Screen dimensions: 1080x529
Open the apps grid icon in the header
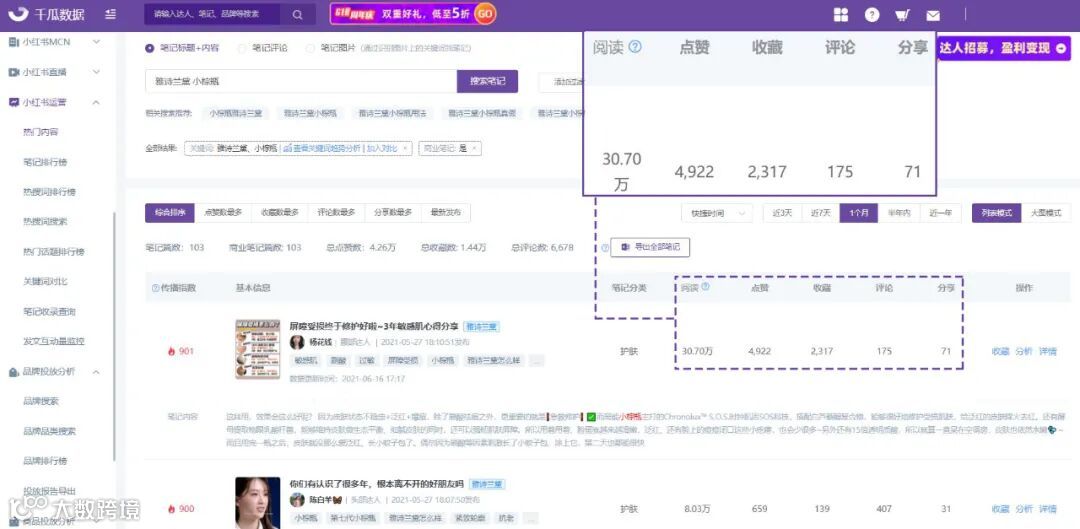pyautogui.click(x=841, y=14)
